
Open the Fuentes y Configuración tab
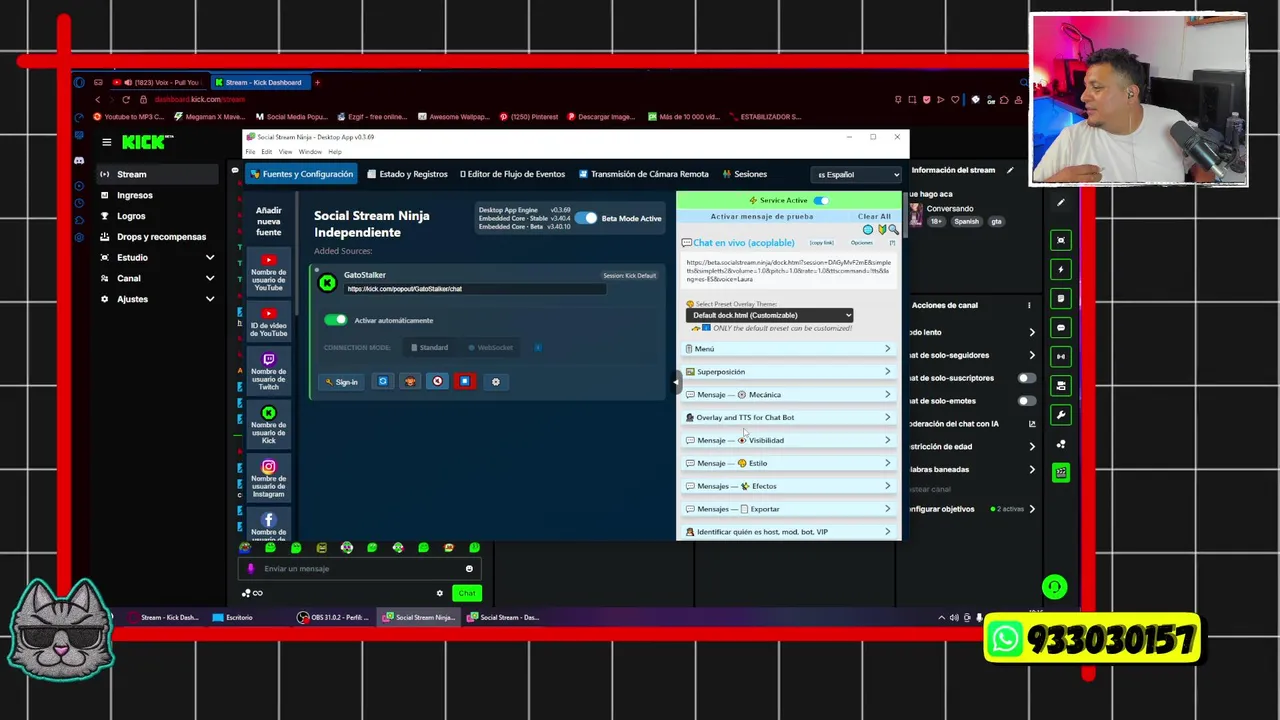(301, 174)
